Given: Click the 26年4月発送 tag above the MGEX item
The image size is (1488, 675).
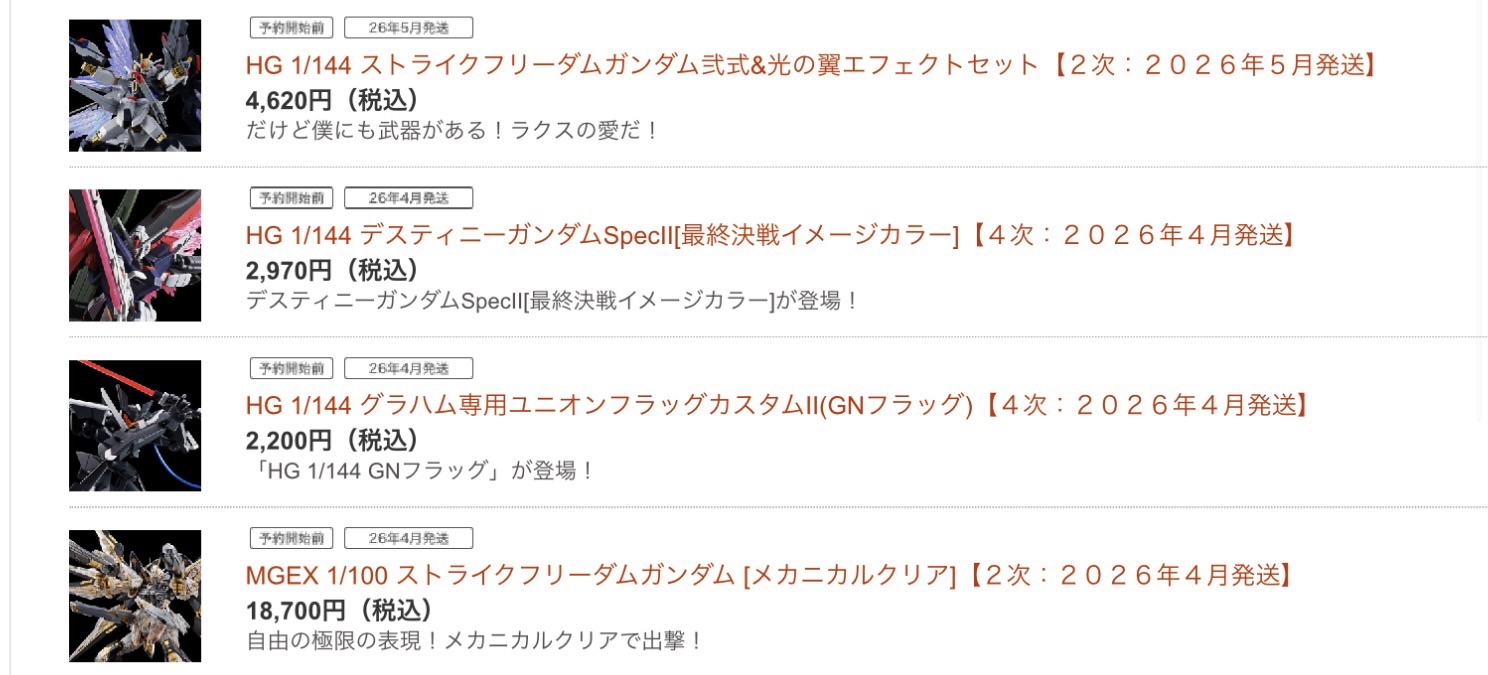Looking at the screenshot, I should (x=408, y=538).
